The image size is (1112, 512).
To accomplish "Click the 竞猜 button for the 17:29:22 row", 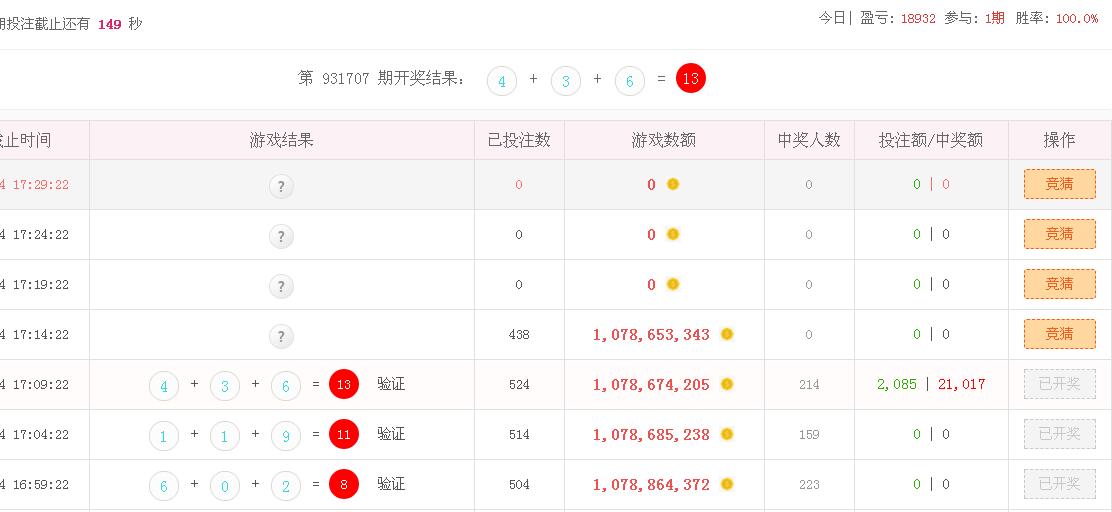I will pyautogui.click(x=1059, y=184).
